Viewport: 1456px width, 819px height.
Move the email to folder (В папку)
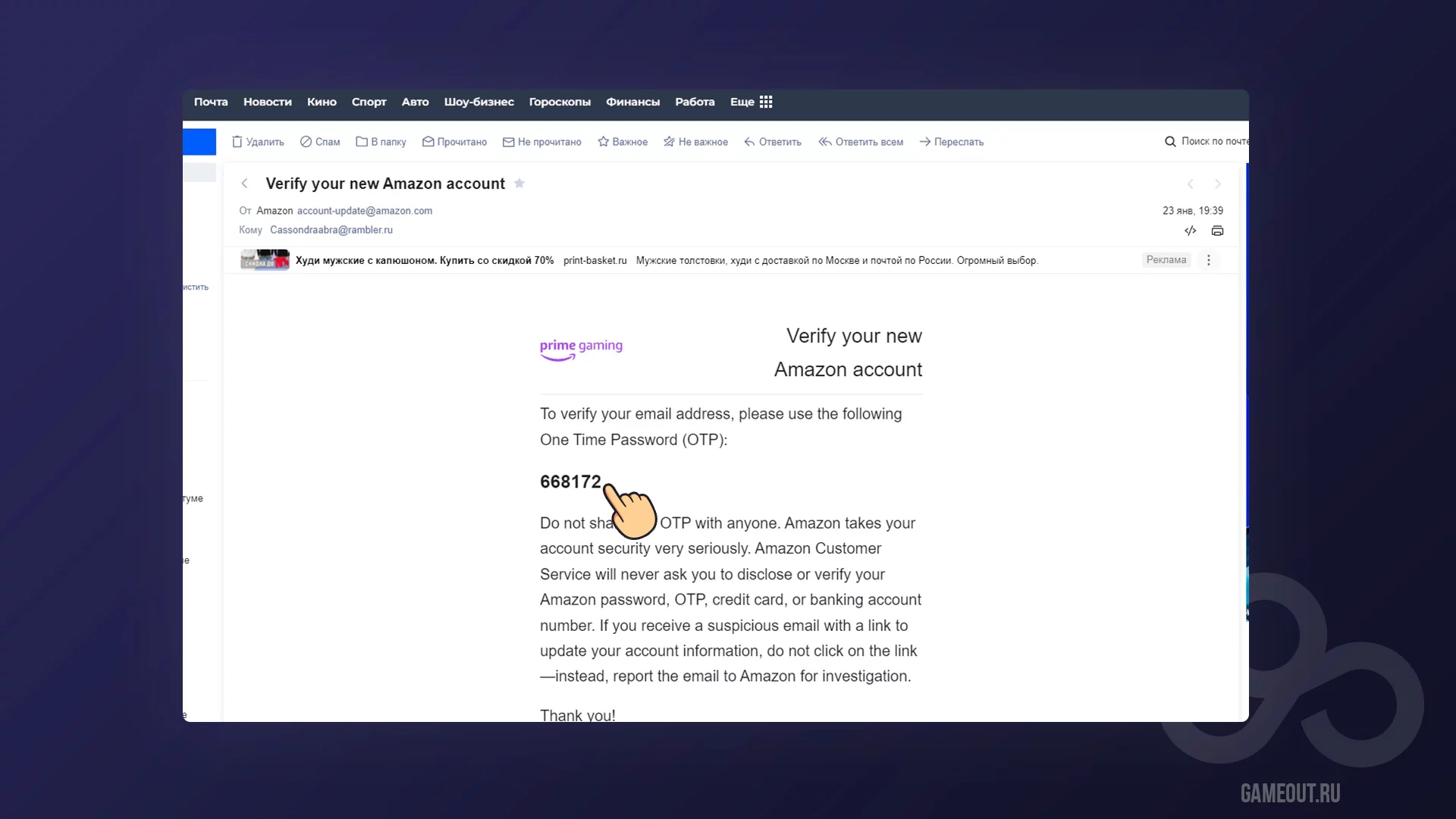[x=381, y=142]
